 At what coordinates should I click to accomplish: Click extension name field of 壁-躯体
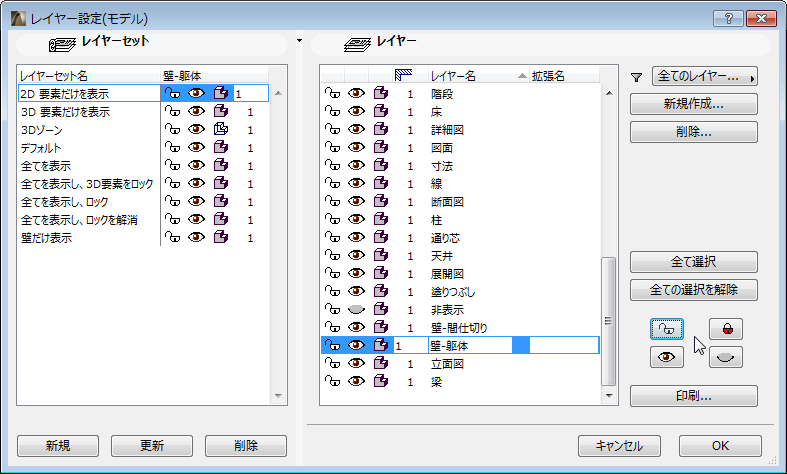(x=564, y=345)
